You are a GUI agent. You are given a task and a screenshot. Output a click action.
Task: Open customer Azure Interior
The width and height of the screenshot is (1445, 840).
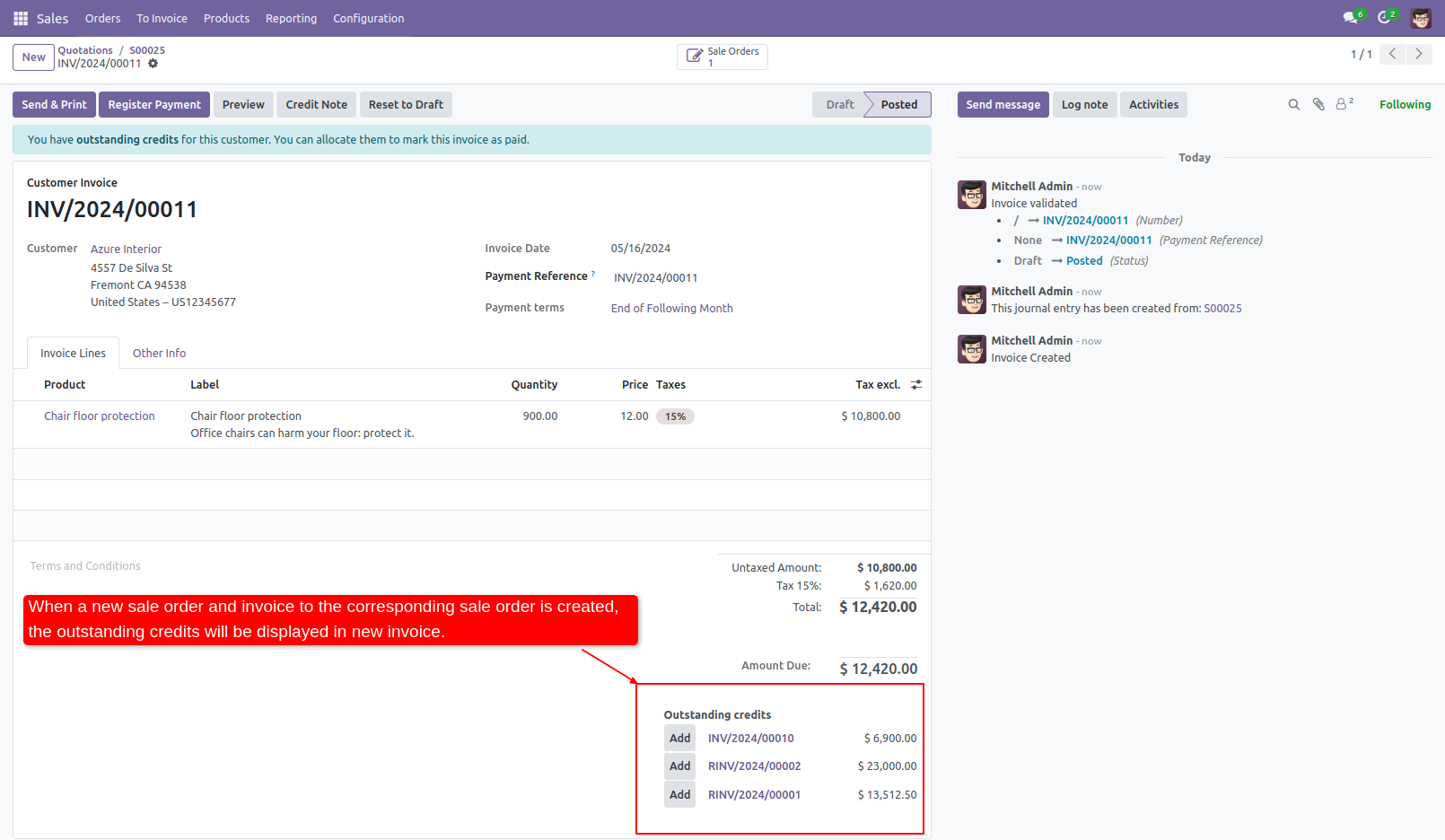tap(126, 249)
